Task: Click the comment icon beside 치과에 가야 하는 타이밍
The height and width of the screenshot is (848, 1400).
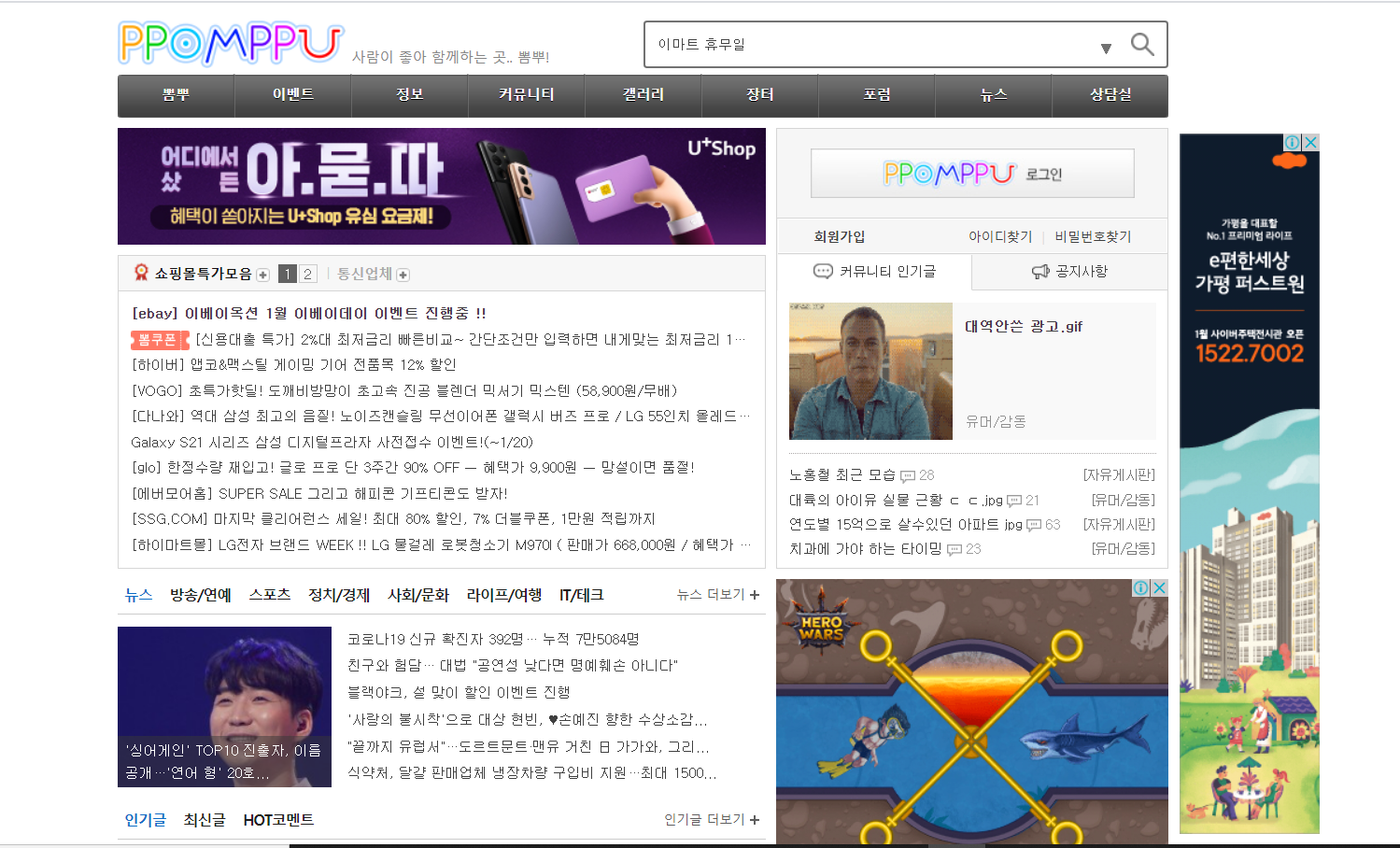Action: click(955, 549)
